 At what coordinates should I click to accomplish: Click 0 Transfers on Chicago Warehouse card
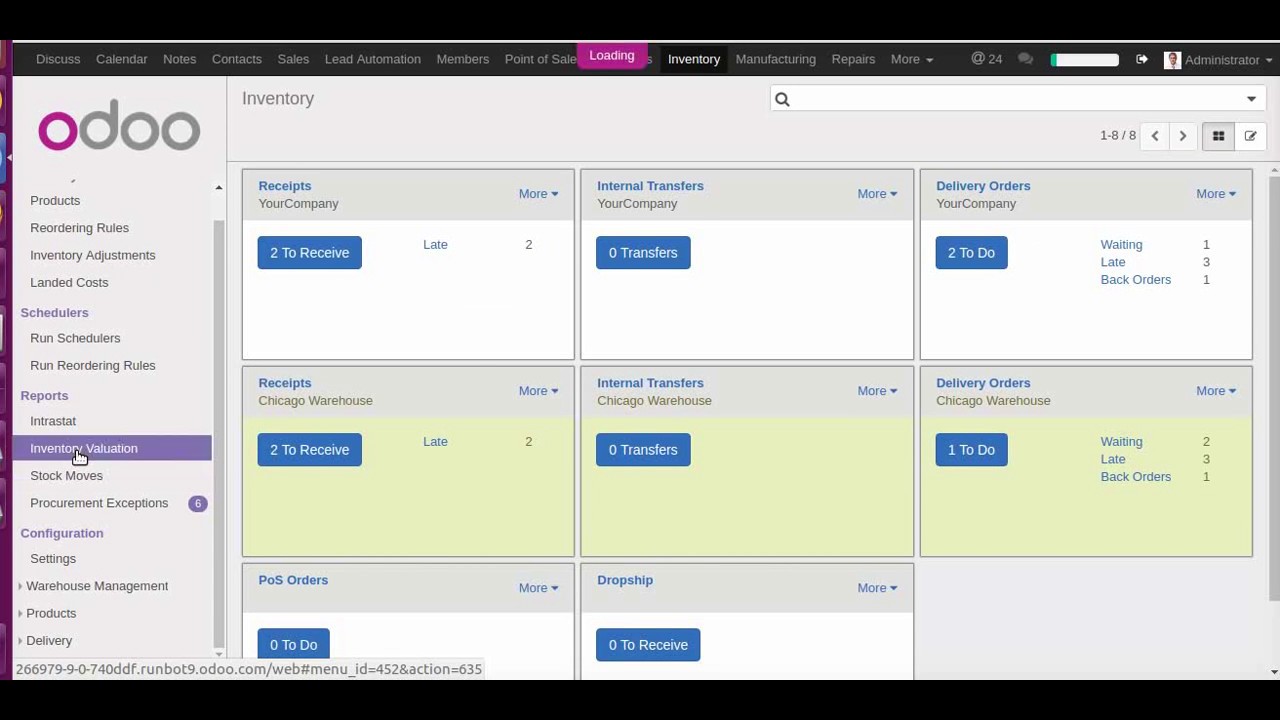pos(643,450)
